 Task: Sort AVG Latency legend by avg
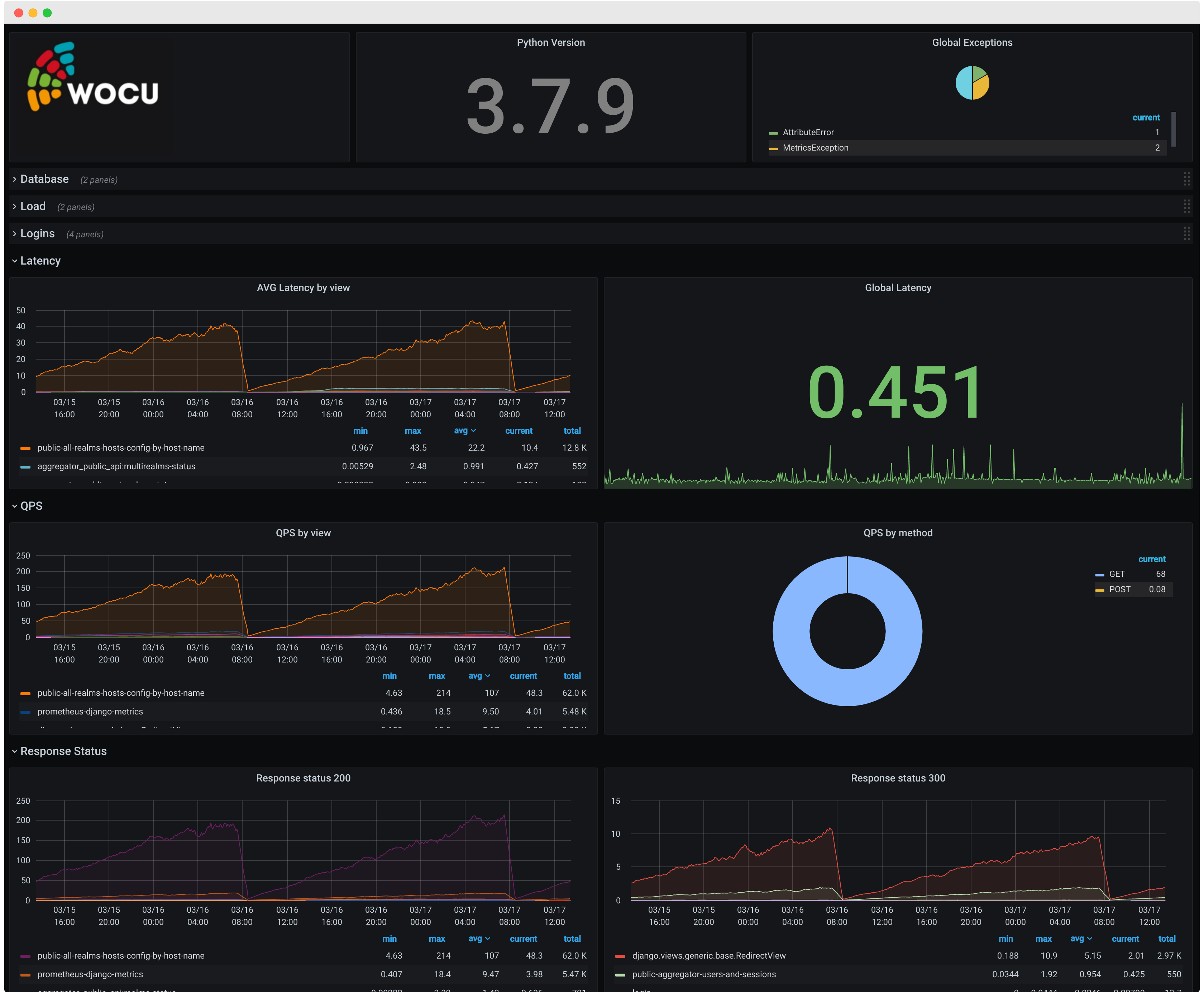(464, 431)
